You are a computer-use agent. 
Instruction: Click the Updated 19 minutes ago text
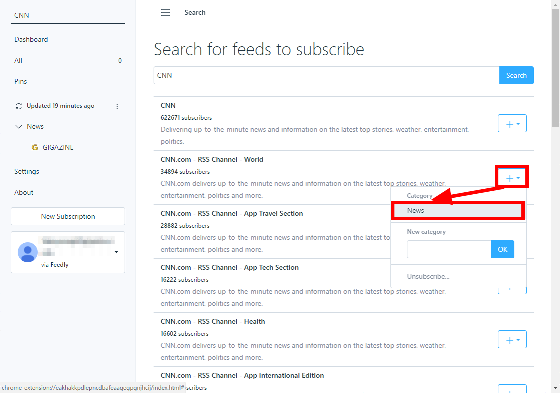point(60,106)
